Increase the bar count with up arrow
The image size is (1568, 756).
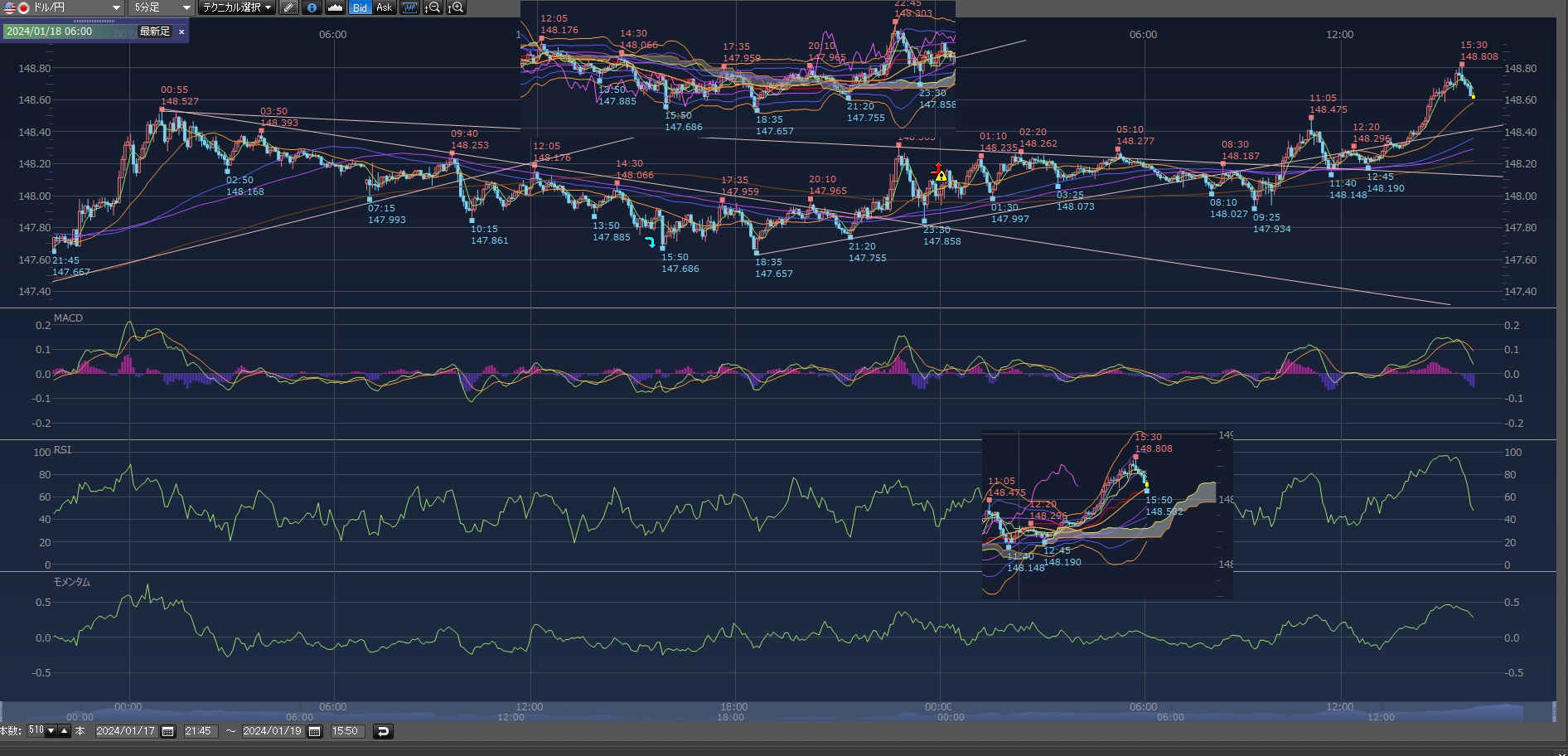click(x=64, y=731)
